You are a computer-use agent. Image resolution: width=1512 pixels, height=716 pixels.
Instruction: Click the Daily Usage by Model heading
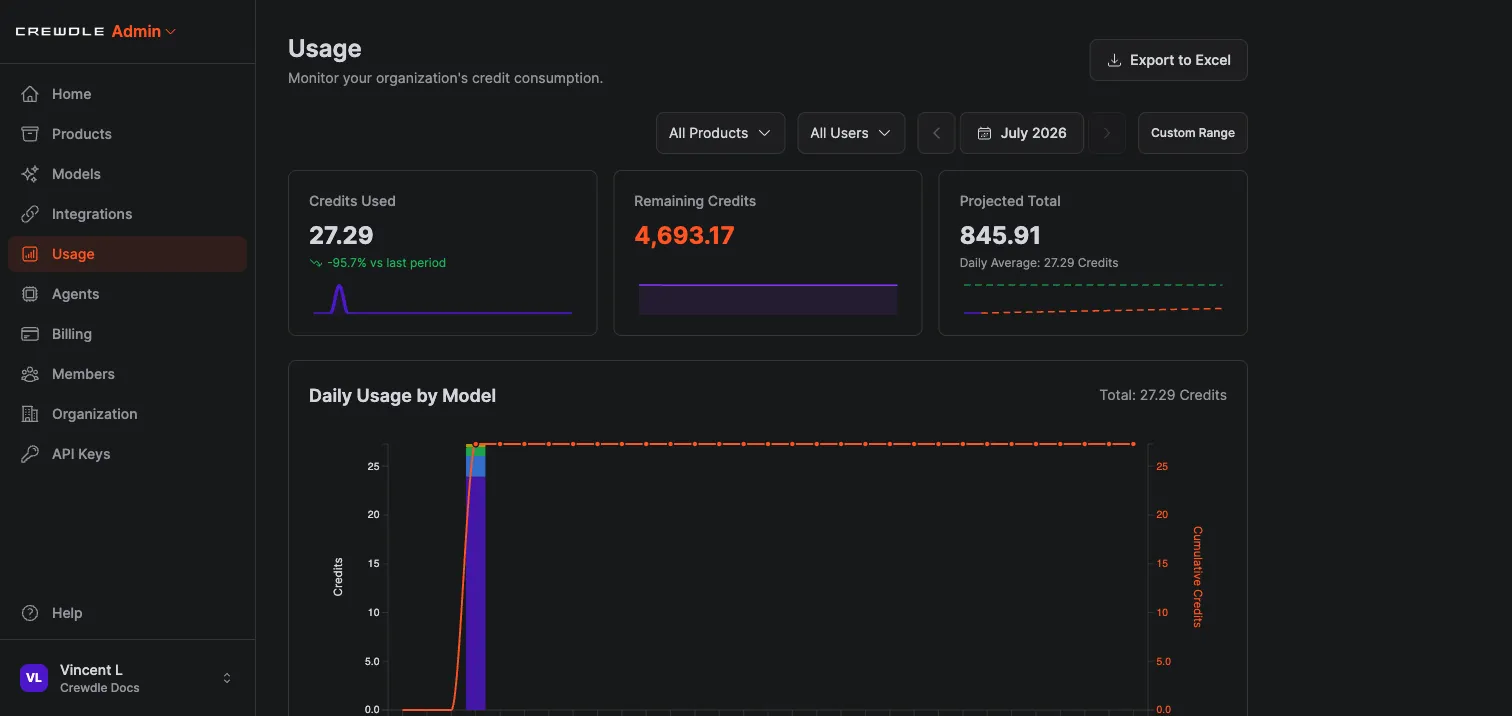coord(402,396)
